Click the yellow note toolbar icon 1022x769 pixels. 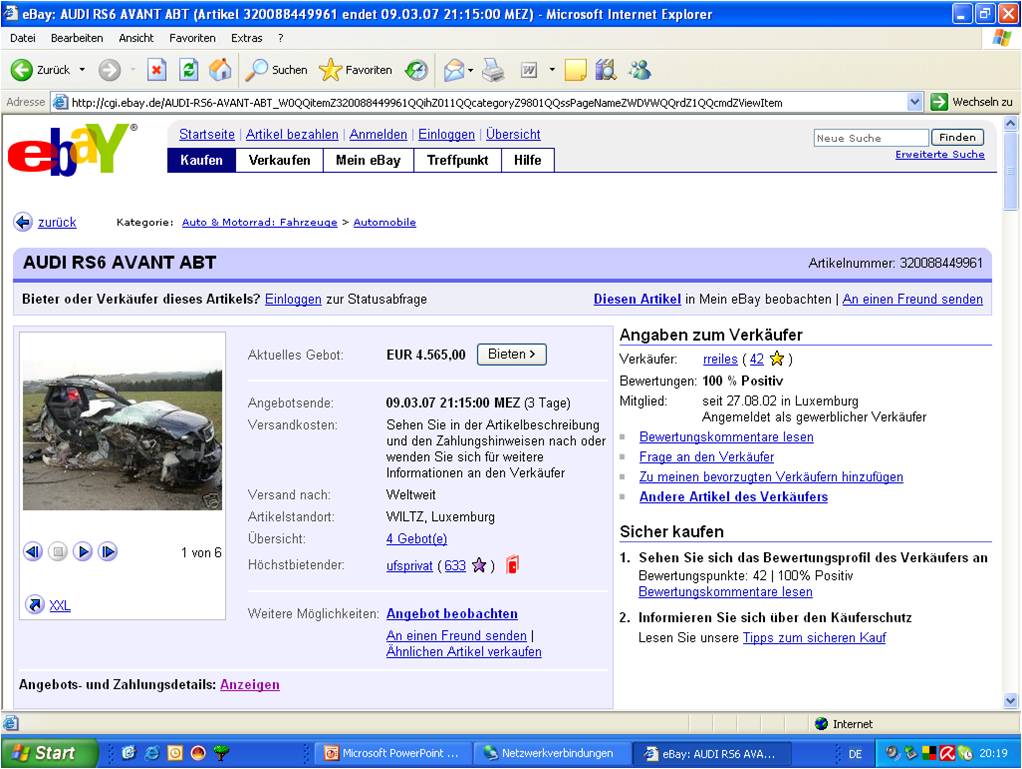[576, 70]
